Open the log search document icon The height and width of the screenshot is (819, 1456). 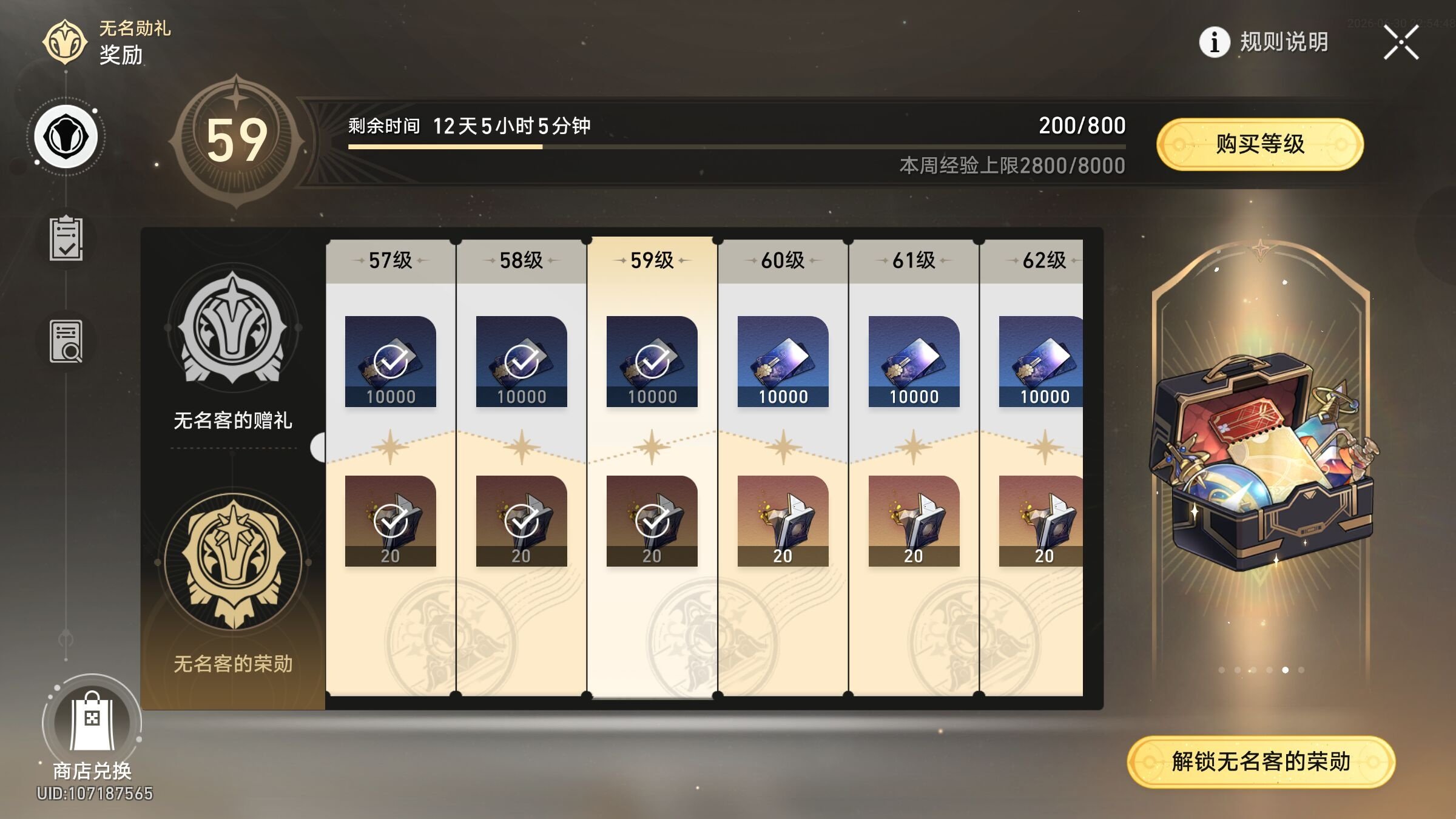pos(66,342)
